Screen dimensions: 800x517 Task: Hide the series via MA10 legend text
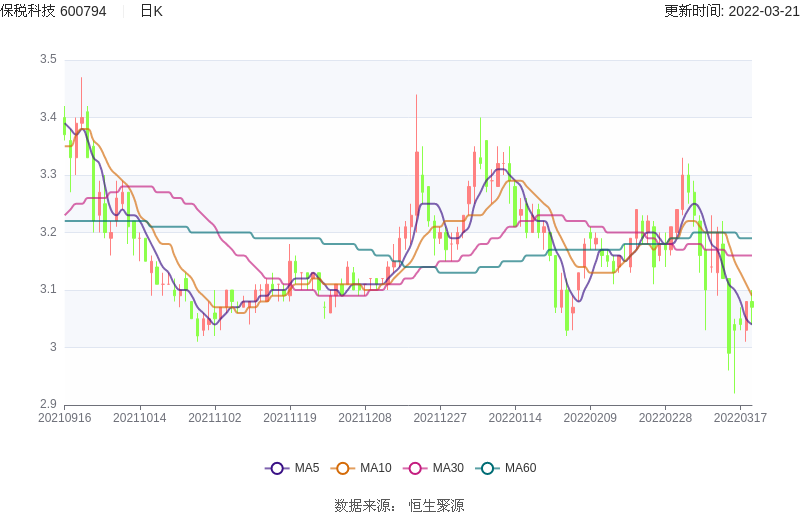[x=376, y=468]
